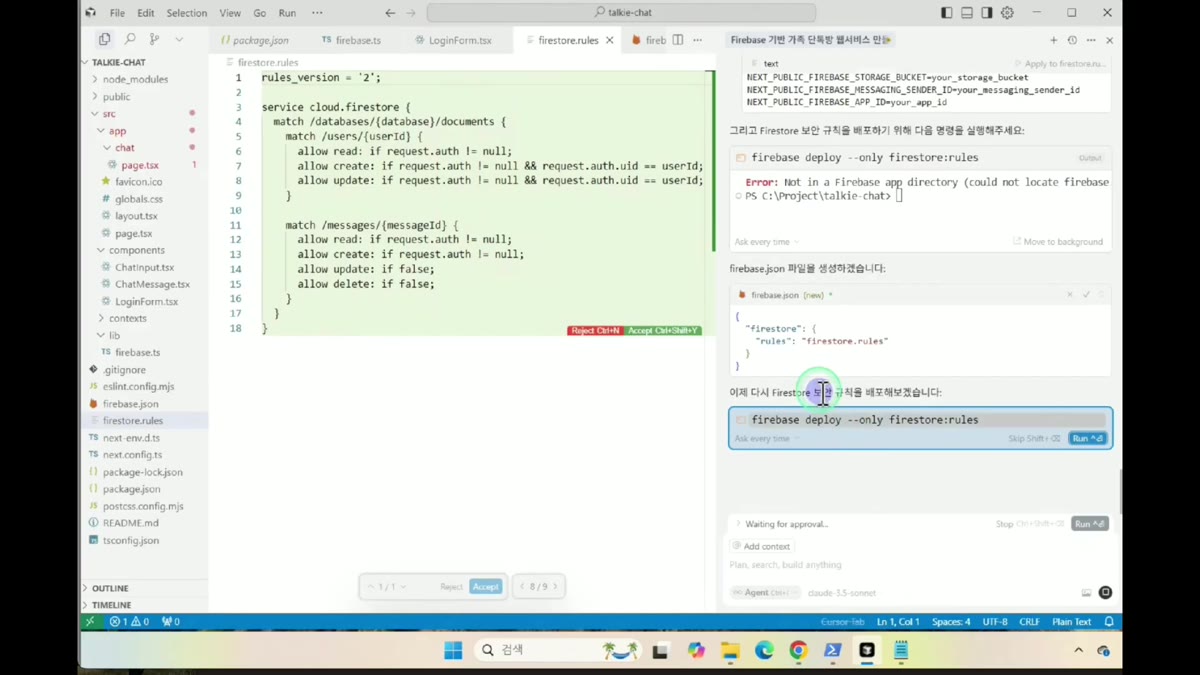Viewport: 1200px width, 675px height.
Task: Open remote window indicator in status bar
Action: tap(90, 621)
